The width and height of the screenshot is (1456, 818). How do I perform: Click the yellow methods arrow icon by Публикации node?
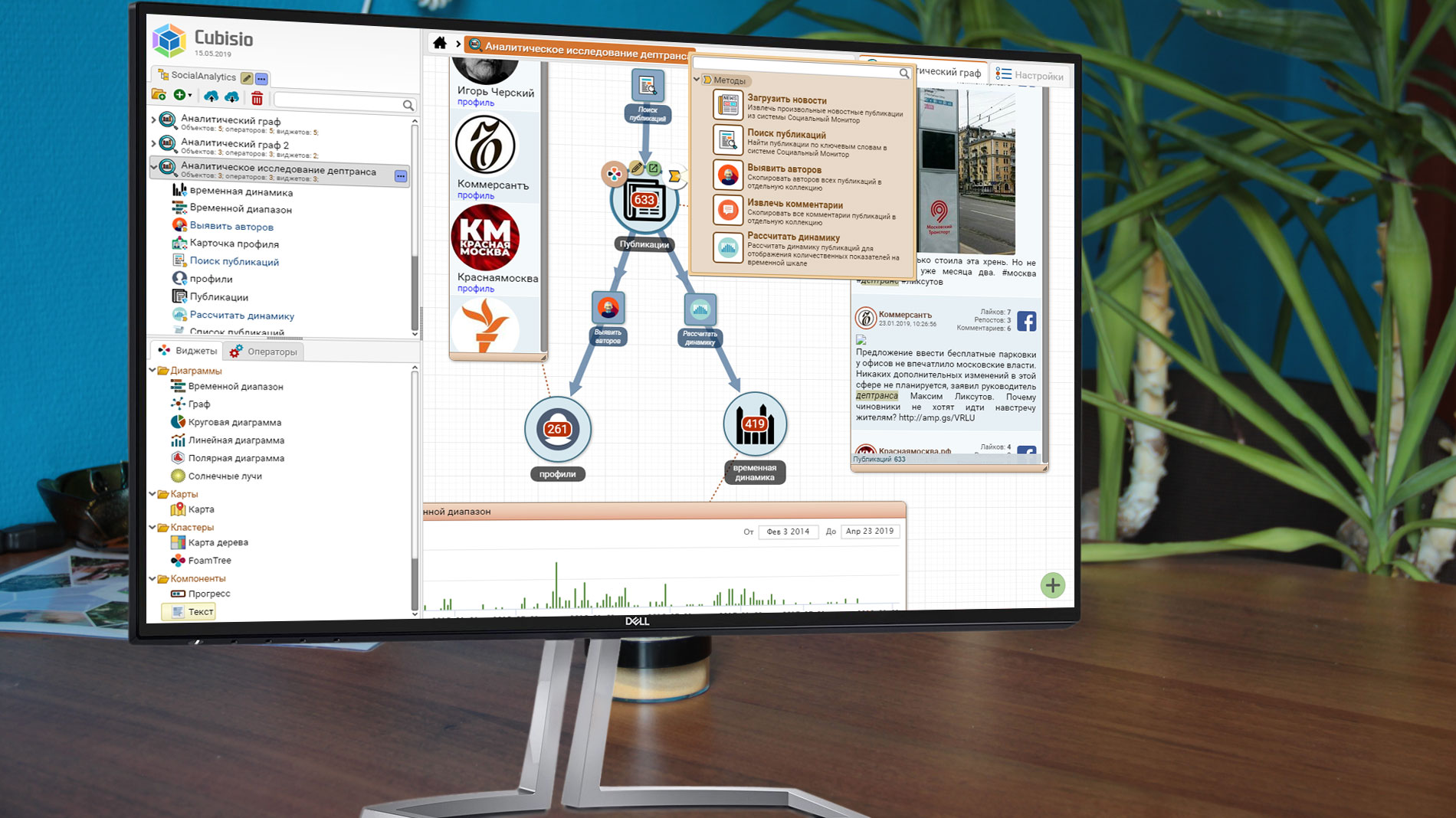[x=674, y=176]
